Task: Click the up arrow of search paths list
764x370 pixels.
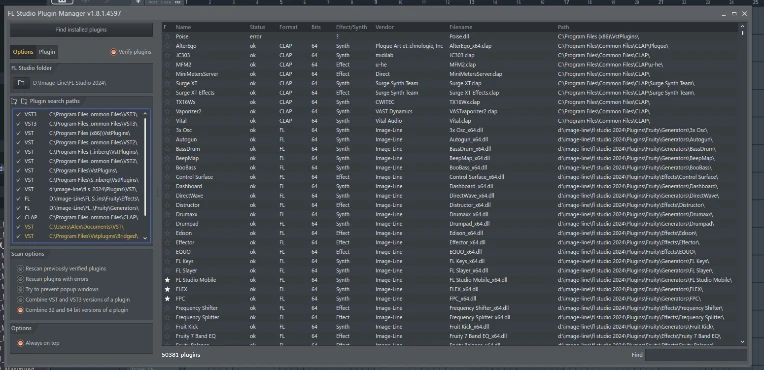Action: [x=145, y=114]
